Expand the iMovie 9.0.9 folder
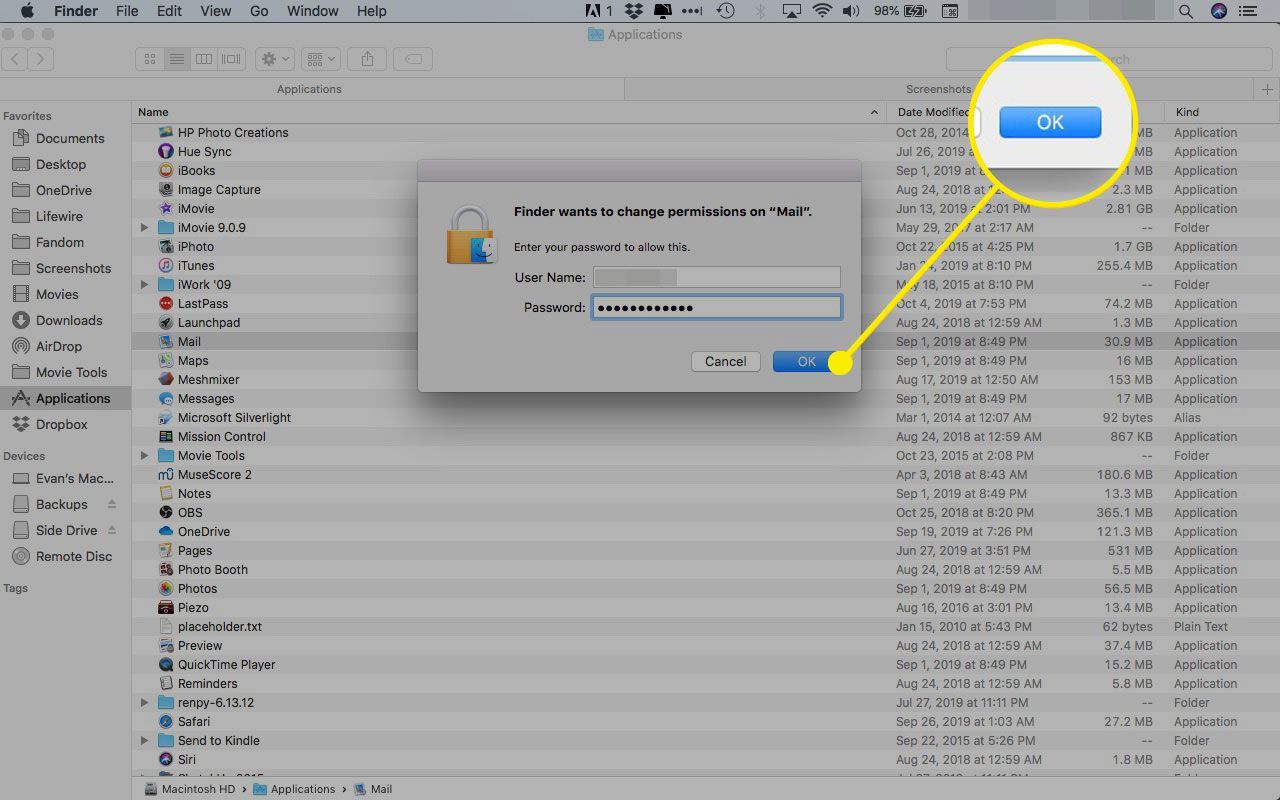This screenshot has width=1280, height=800. [145, 228]
